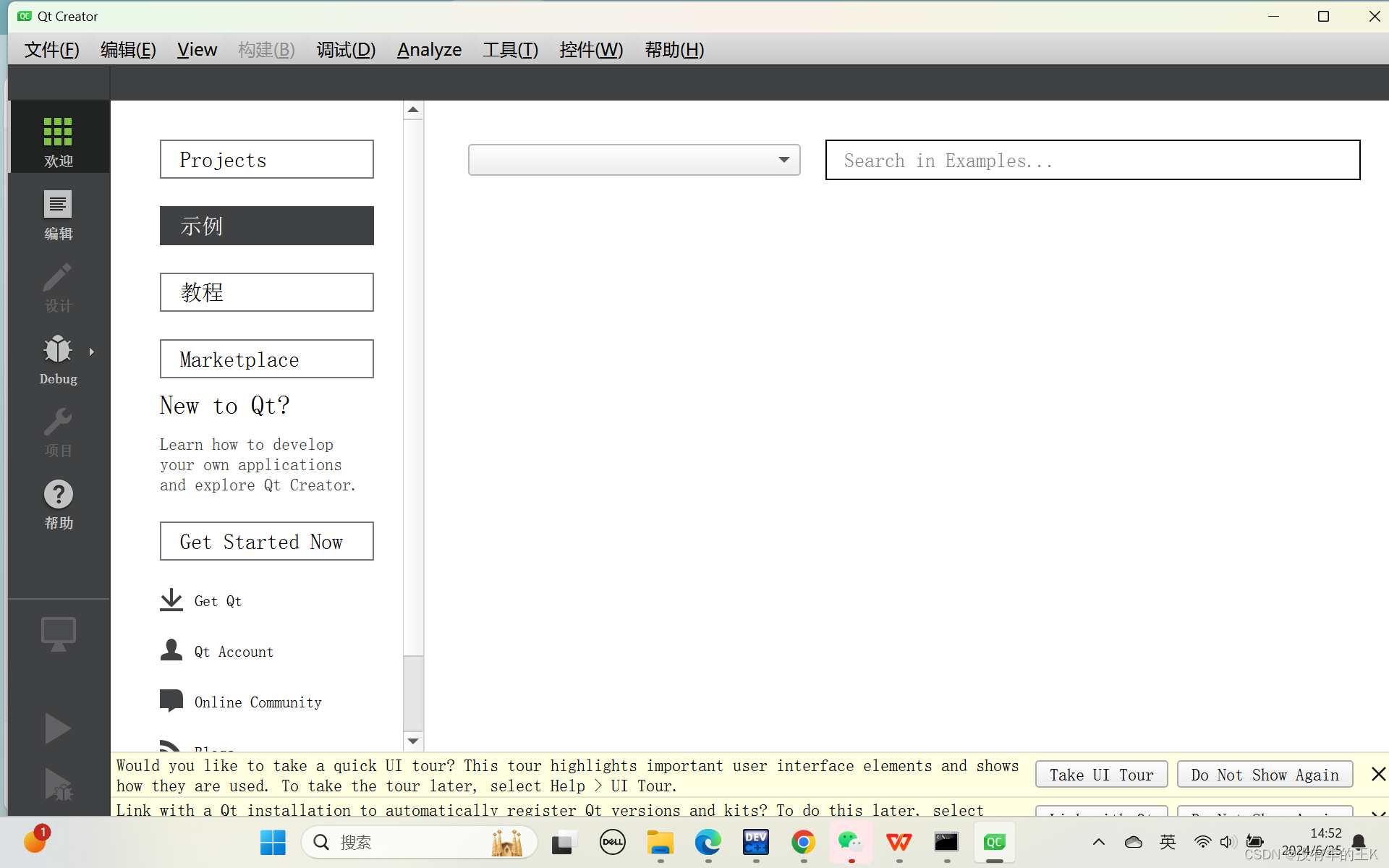Viewport: 1389px width, 868px height.
Task: Open the Marketplace section
Action: point(267,359)
